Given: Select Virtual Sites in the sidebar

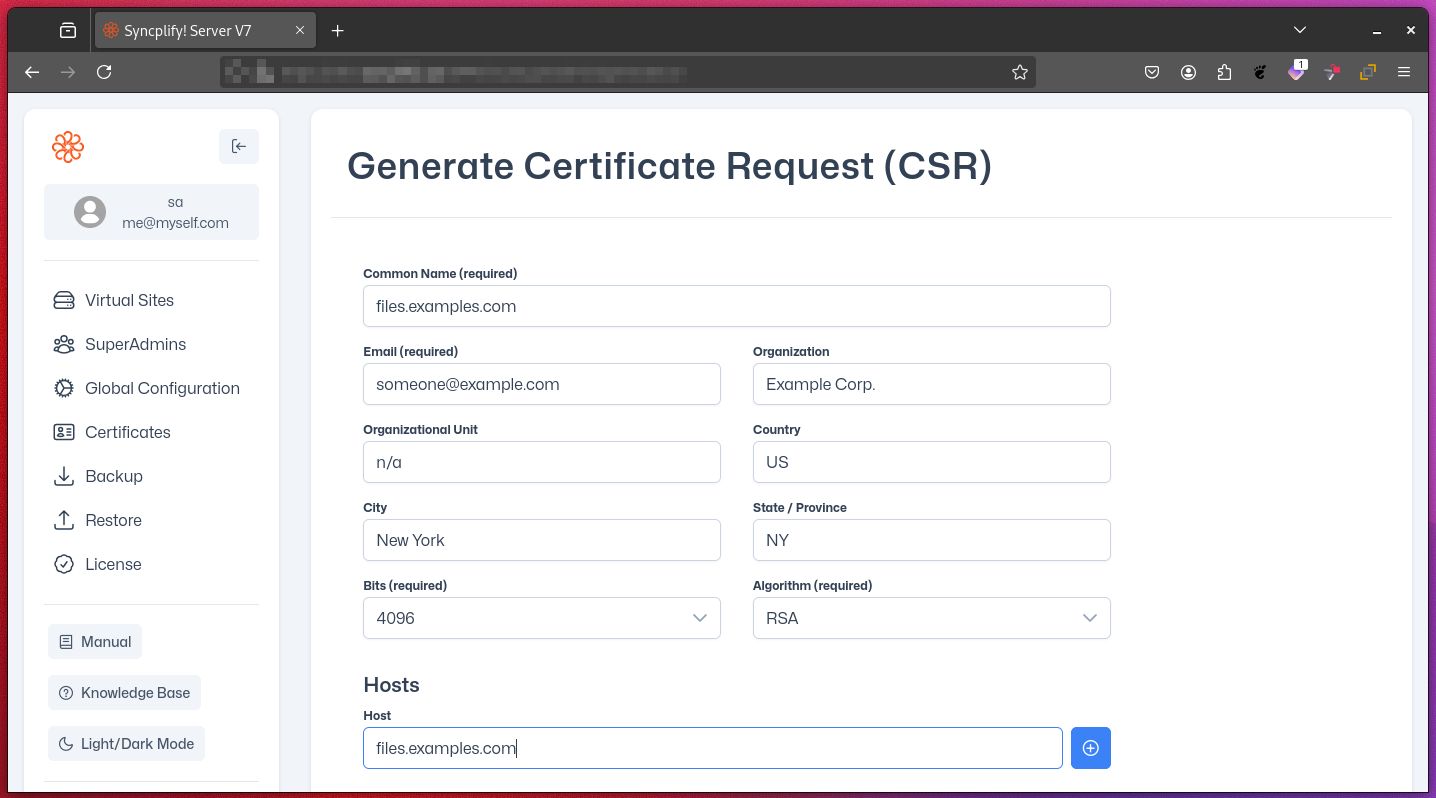Looking at the screenshot, I should (x=128, y=300).
